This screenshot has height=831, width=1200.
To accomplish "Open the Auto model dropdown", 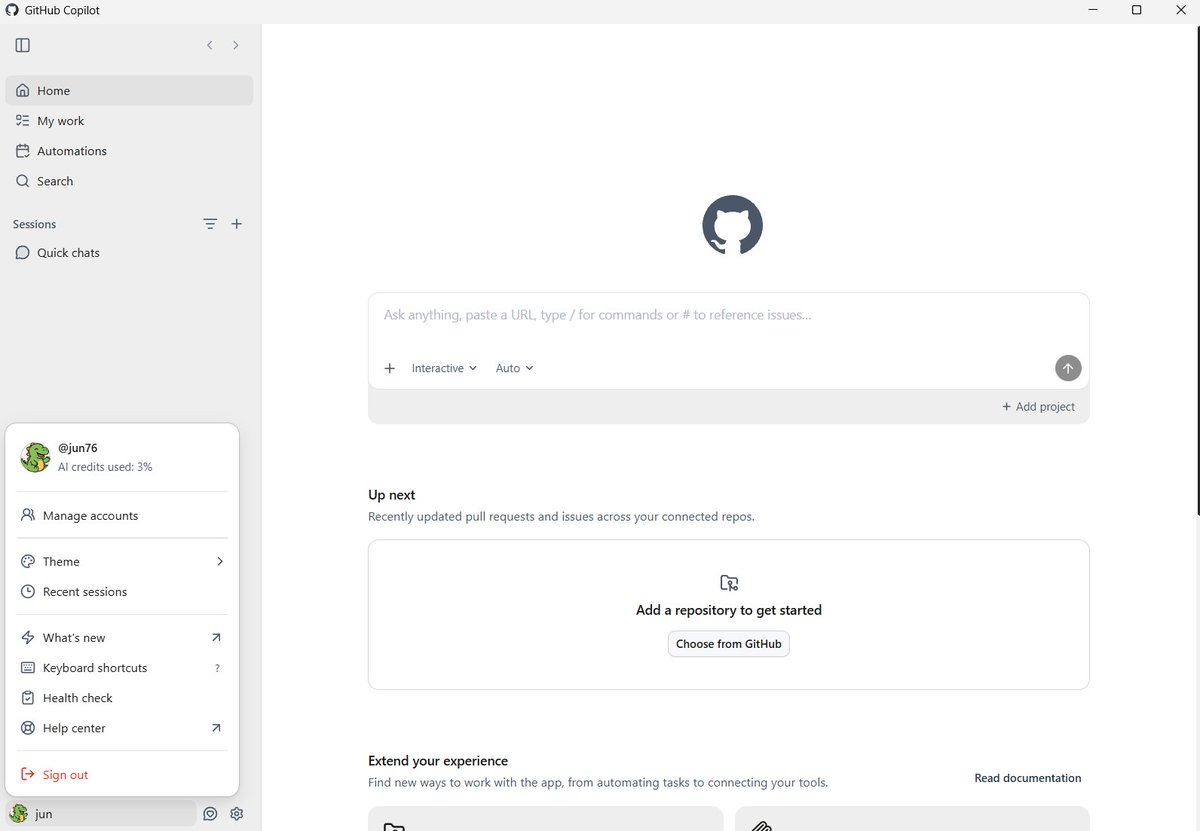I will [x=515, y=368].
